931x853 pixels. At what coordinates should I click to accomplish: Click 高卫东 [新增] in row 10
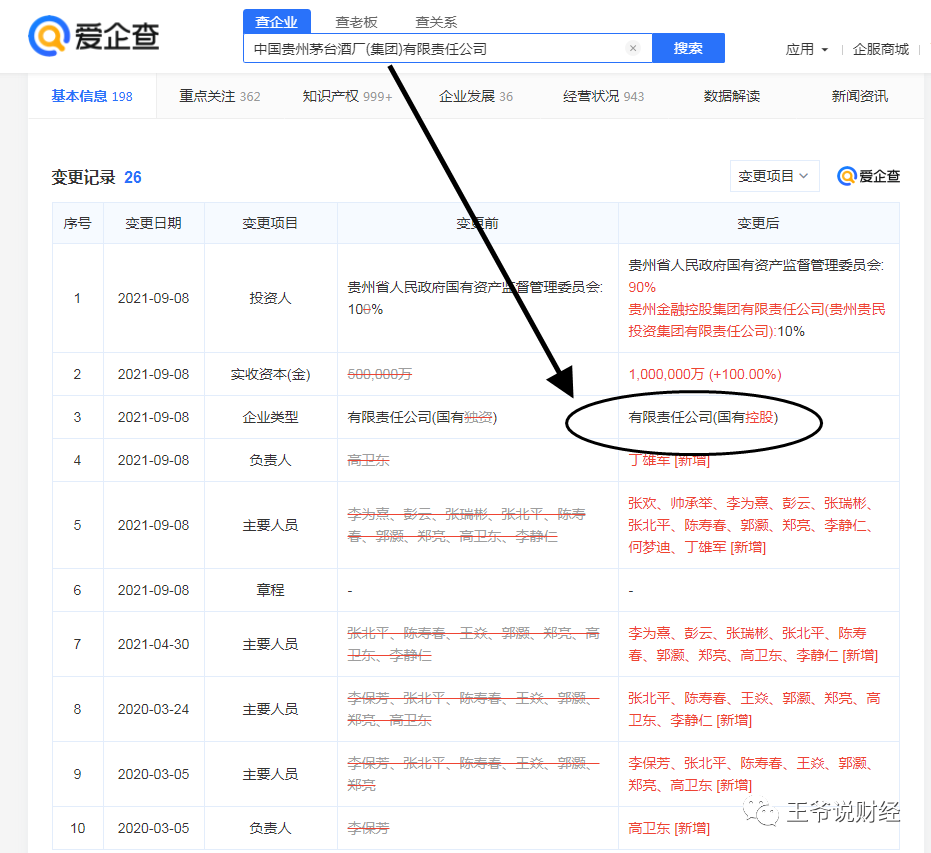[669, 829]
